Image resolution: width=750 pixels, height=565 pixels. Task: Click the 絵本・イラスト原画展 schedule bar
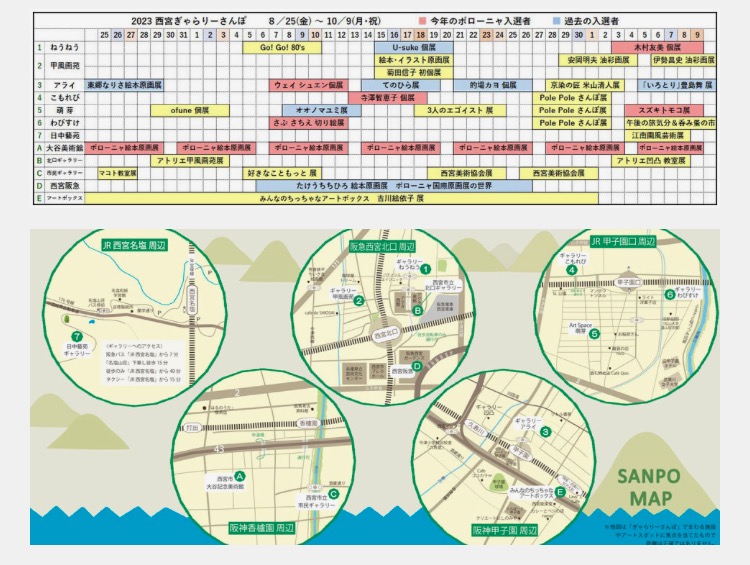tap(414, 60)
